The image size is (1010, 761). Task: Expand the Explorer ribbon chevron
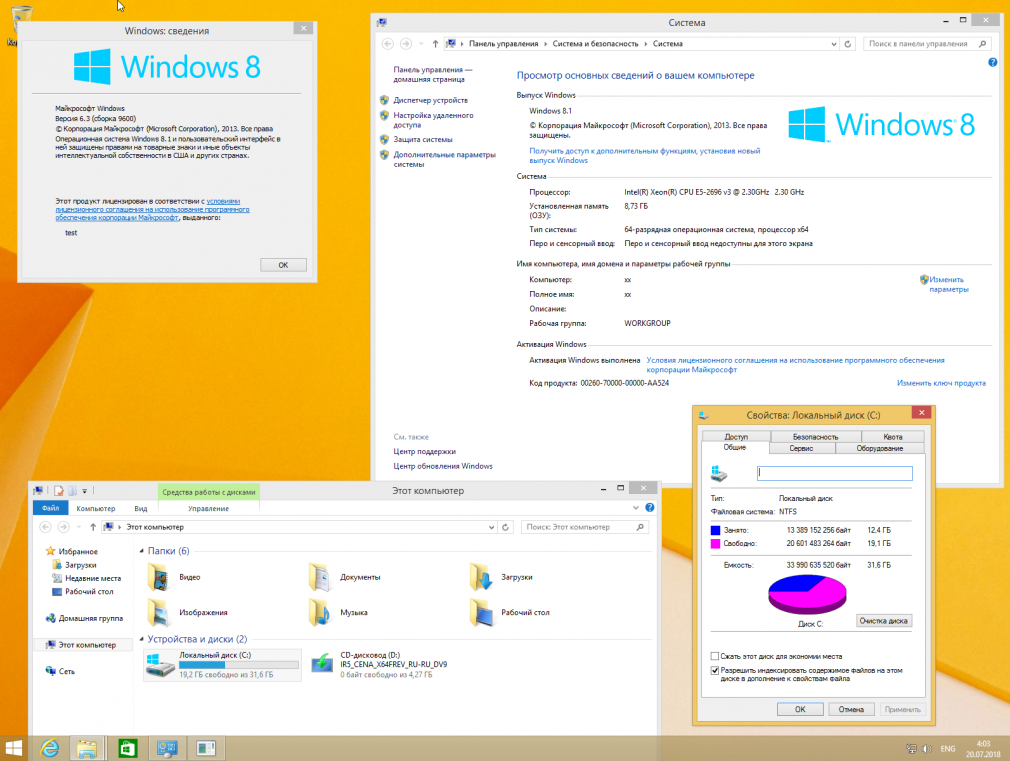(x=636, y=508)
